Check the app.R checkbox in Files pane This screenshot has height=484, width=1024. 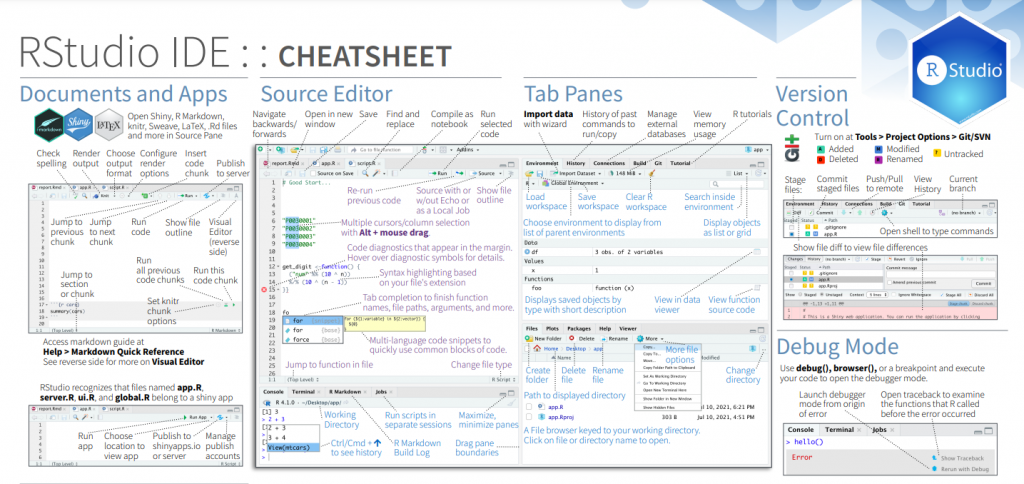(x=529, y=407)
